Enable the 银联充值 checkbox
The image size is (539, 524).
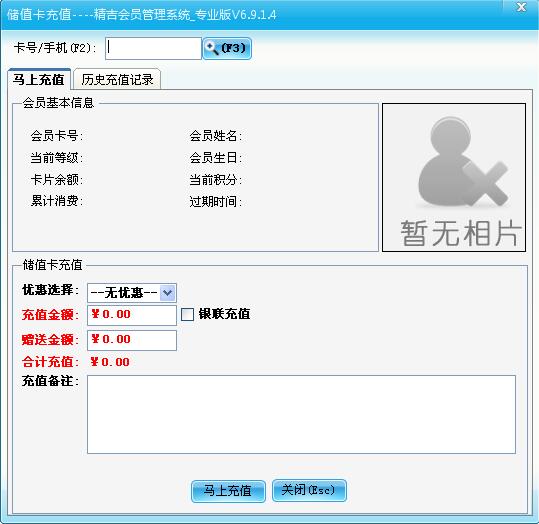pyautogui.click(x=187, y=314)
